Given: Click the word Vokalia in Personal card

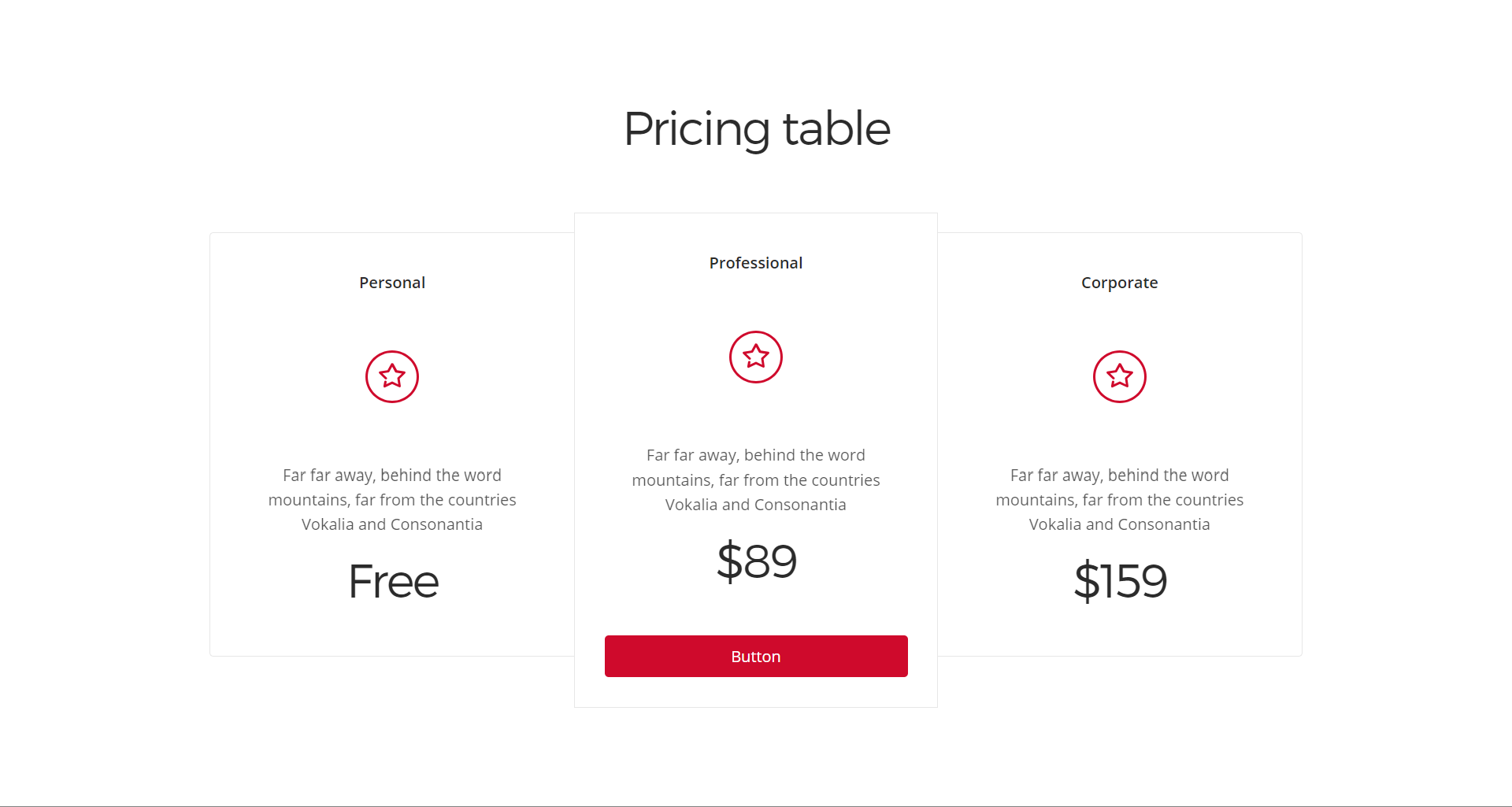Looking at the screenshot, I should (x=328, y=524).
